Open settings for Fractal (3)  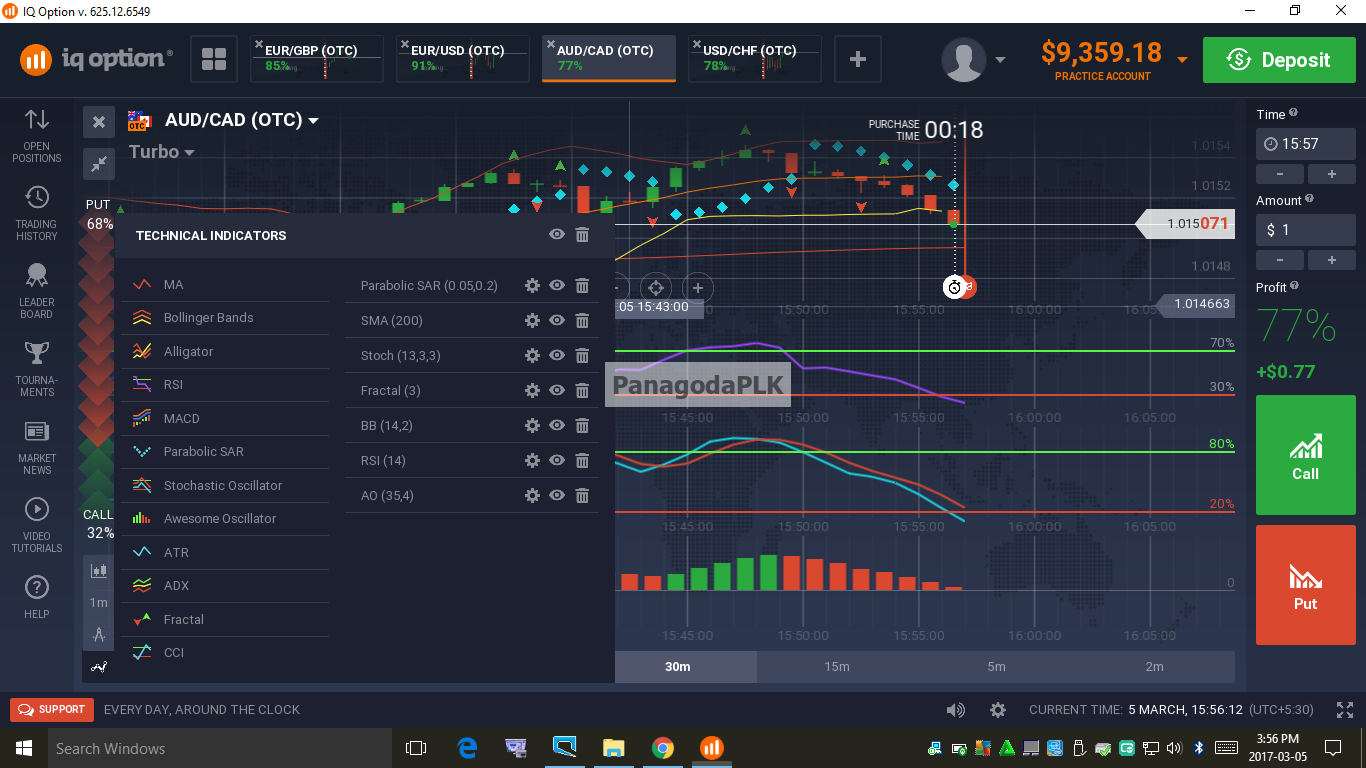point(532,390)
